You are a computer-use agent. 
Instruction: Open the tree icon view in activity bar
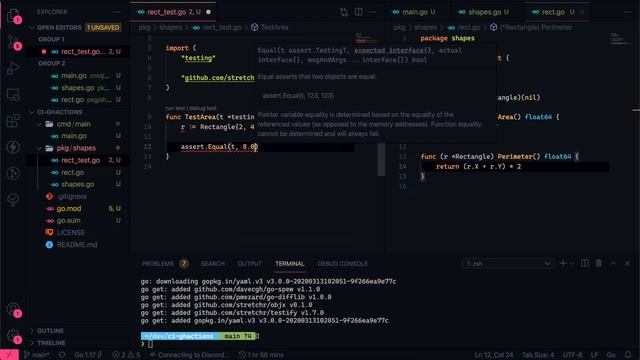click(x=13, y=199)
